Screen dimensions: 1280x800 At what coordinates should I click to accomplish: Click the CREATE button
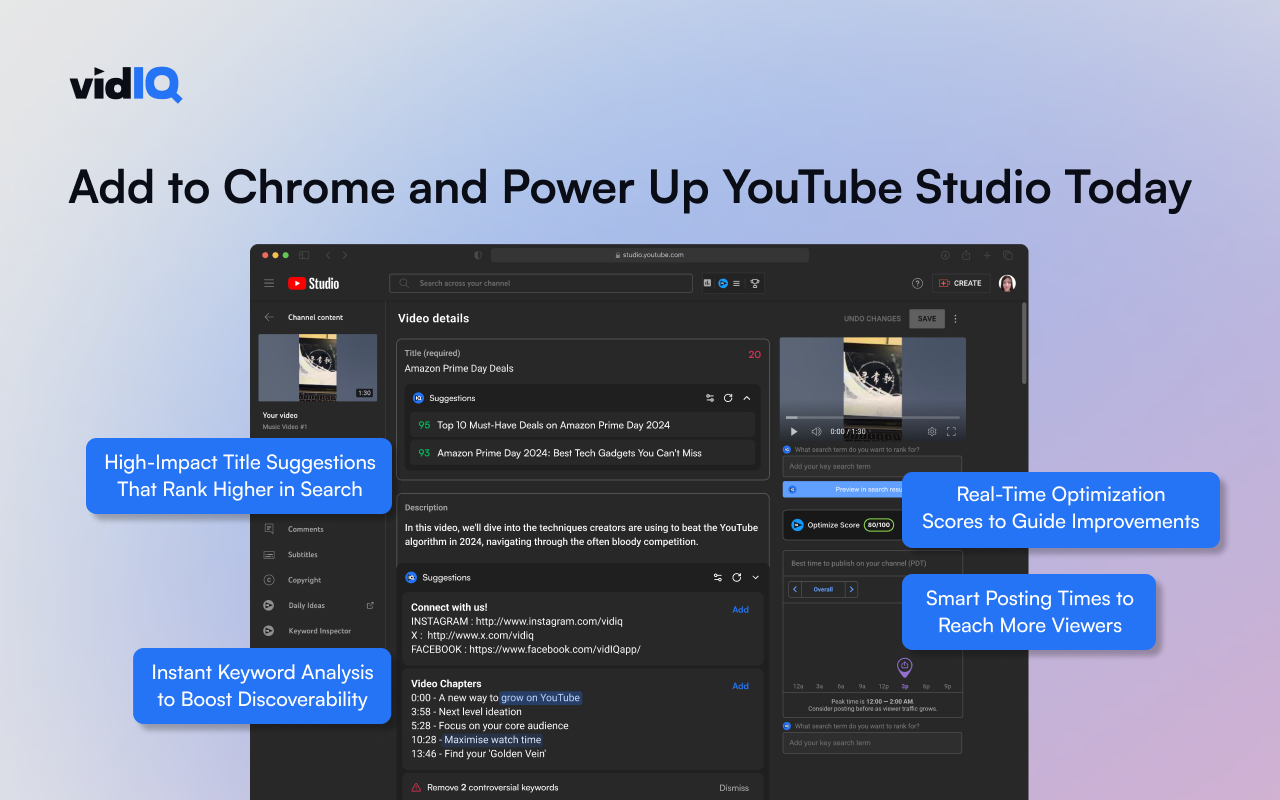point(961,283)
